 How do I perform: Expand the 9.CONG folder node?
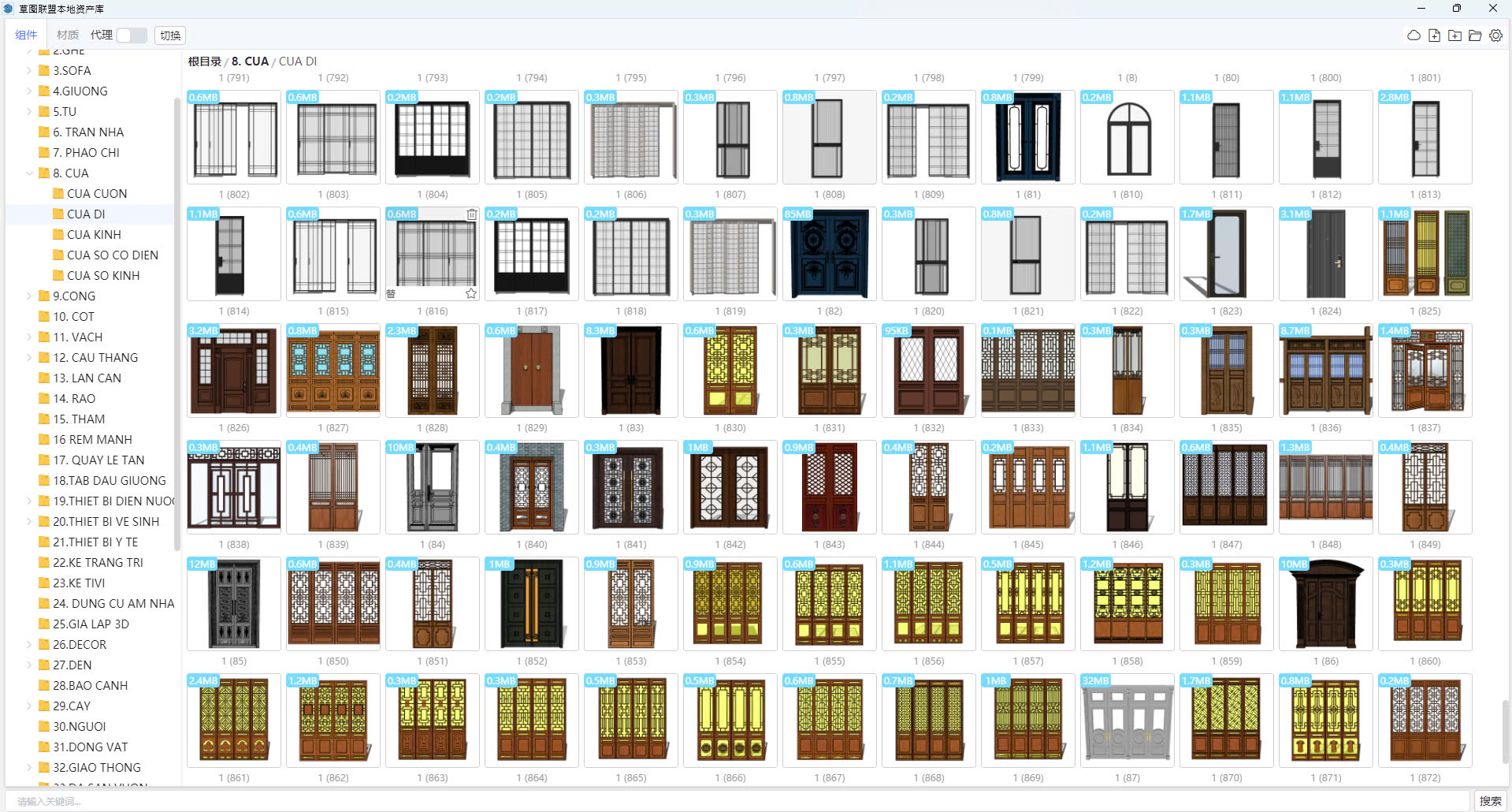(29, 296)
